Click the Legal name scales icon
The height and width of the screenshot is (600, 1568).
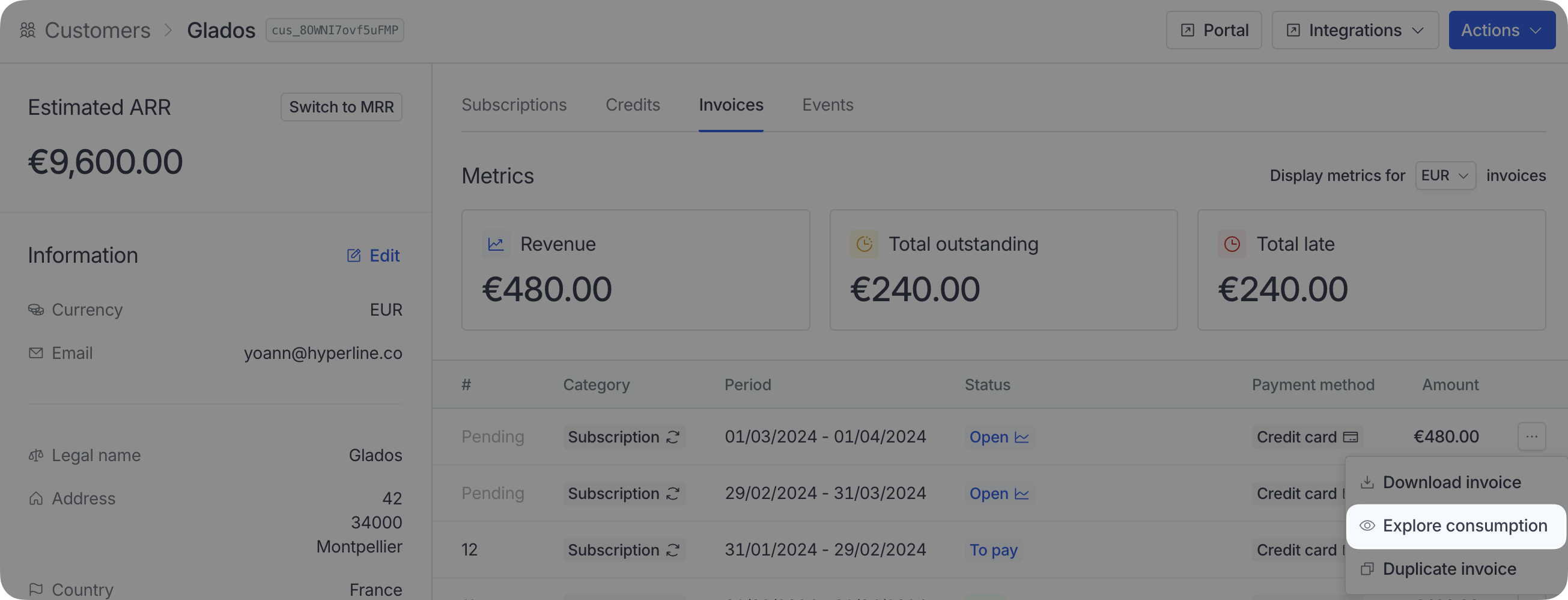tap(36, 455)
